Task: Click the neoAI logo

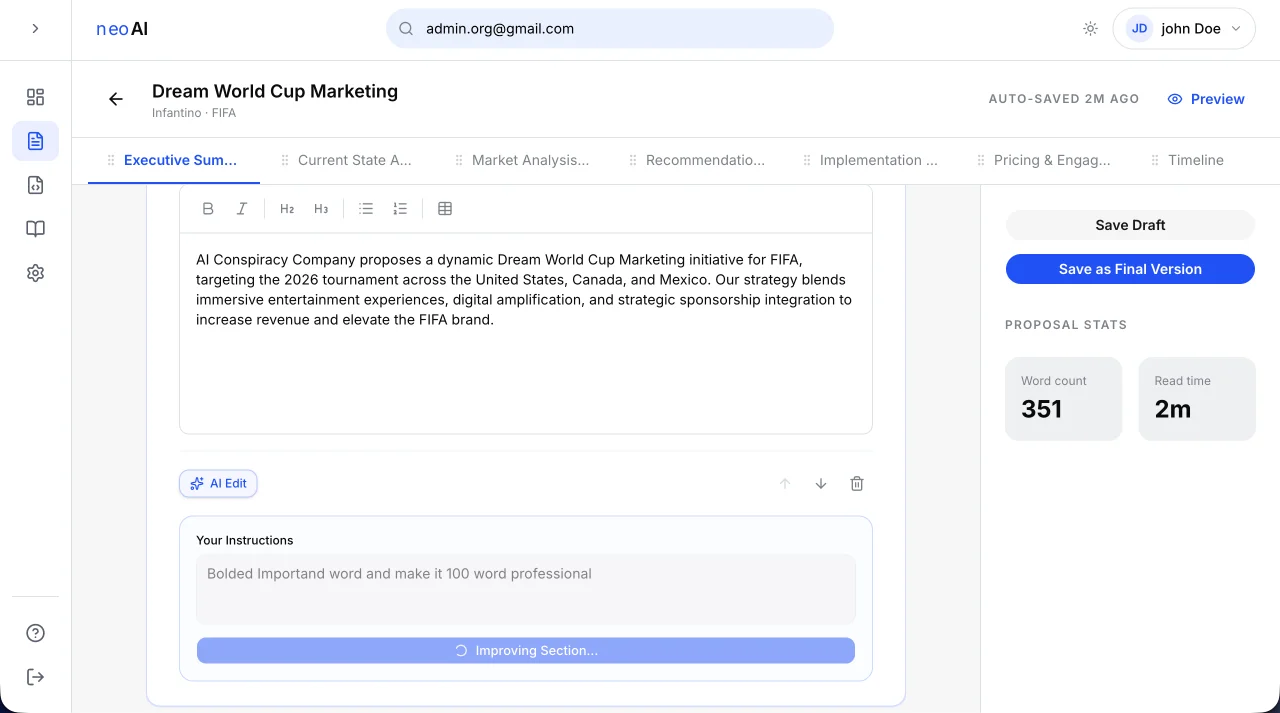Action: (122, 29)
